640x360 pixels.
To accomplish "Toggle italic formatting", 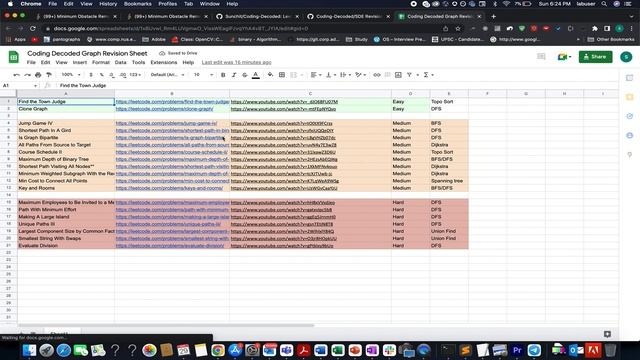I will coord(234,75).
